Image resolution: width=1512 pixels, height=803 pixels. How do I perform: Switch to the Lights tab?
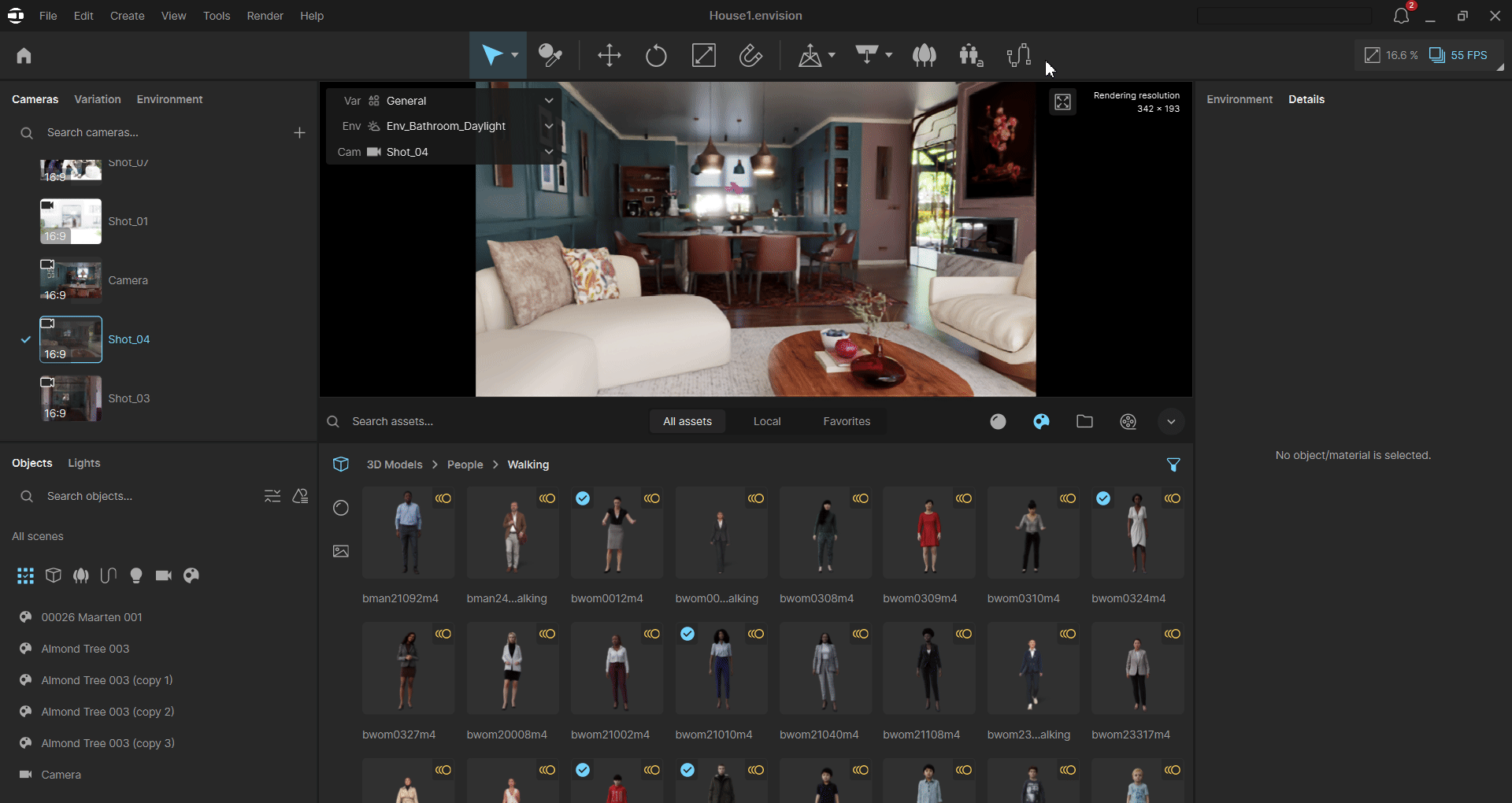tap(84, 463)
